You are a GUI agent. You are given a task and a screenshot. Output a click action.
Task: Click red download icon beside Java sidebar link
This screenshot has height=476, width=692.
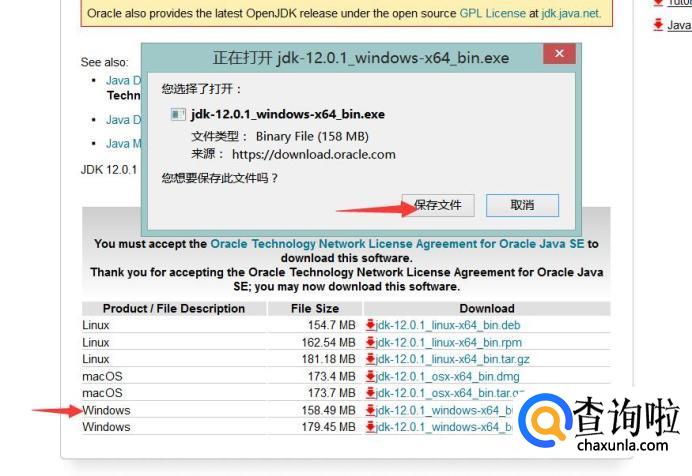658,25
